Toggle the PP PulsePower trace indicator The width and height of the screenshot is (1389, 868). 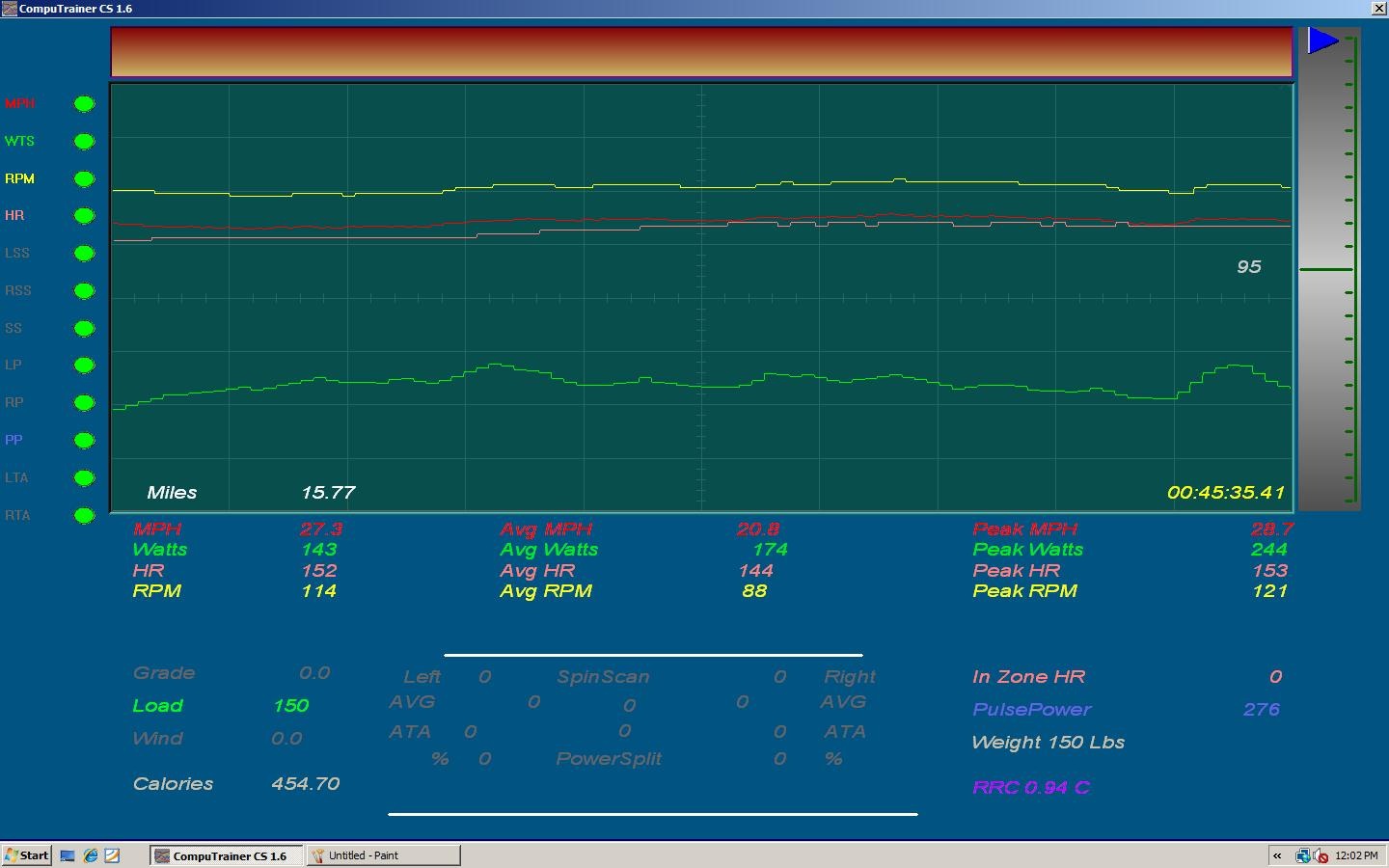tap(85, 441)
